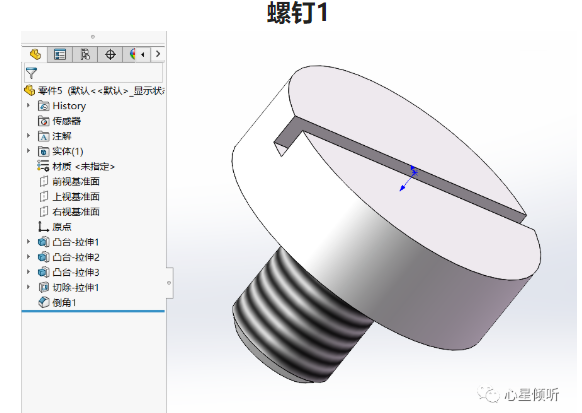Select the 原点 origin label
582x413 pixels.
coord(62,227)
